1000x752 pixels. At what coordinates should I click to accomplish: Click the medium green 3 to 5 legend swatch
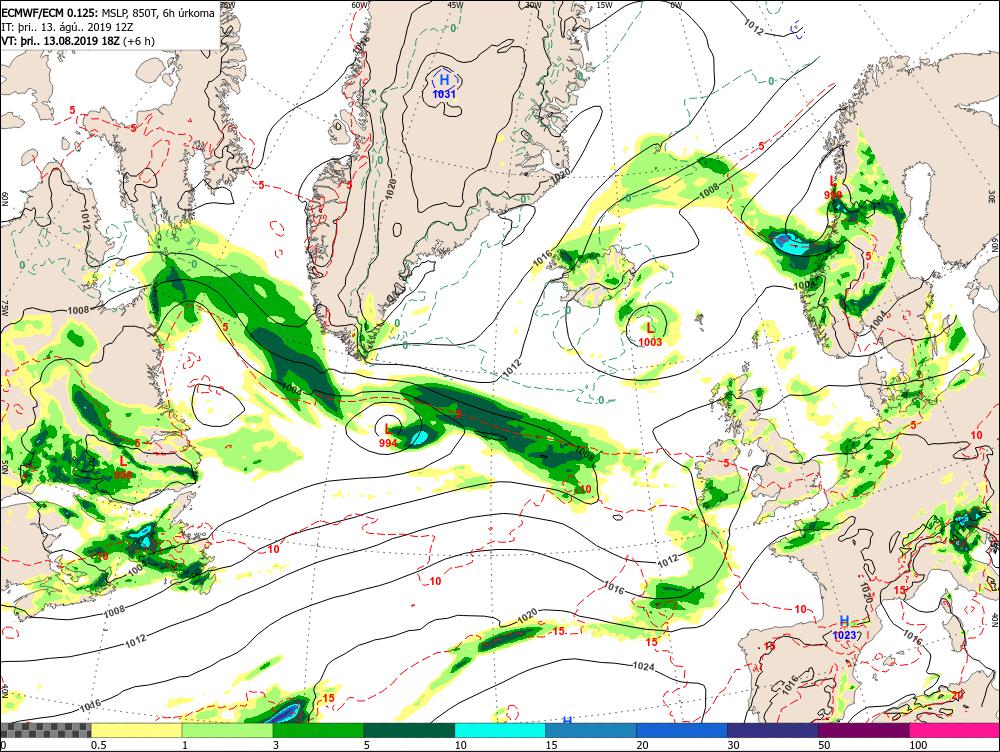[x=318, y=730]
